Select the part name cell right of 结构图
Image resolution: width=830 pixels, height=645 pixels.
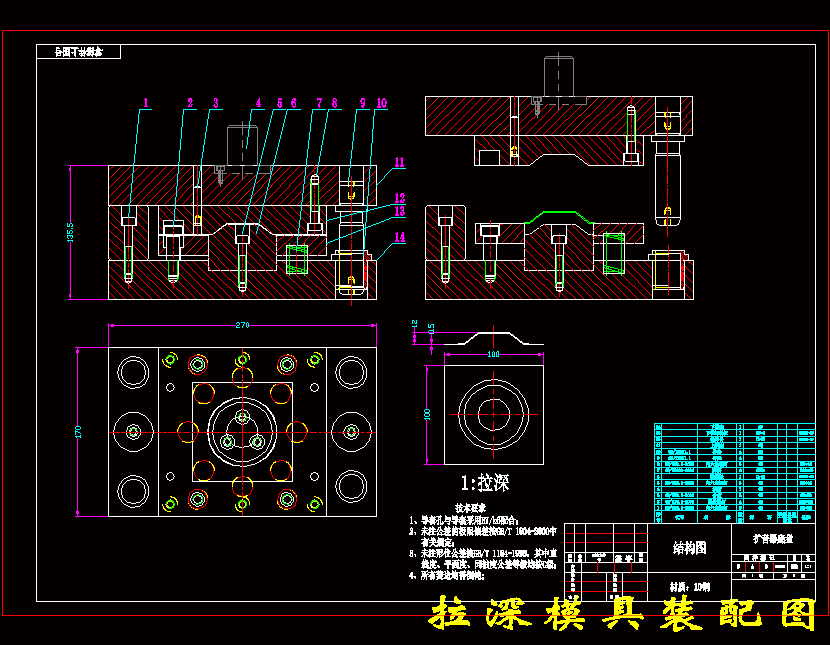(773, 539)
